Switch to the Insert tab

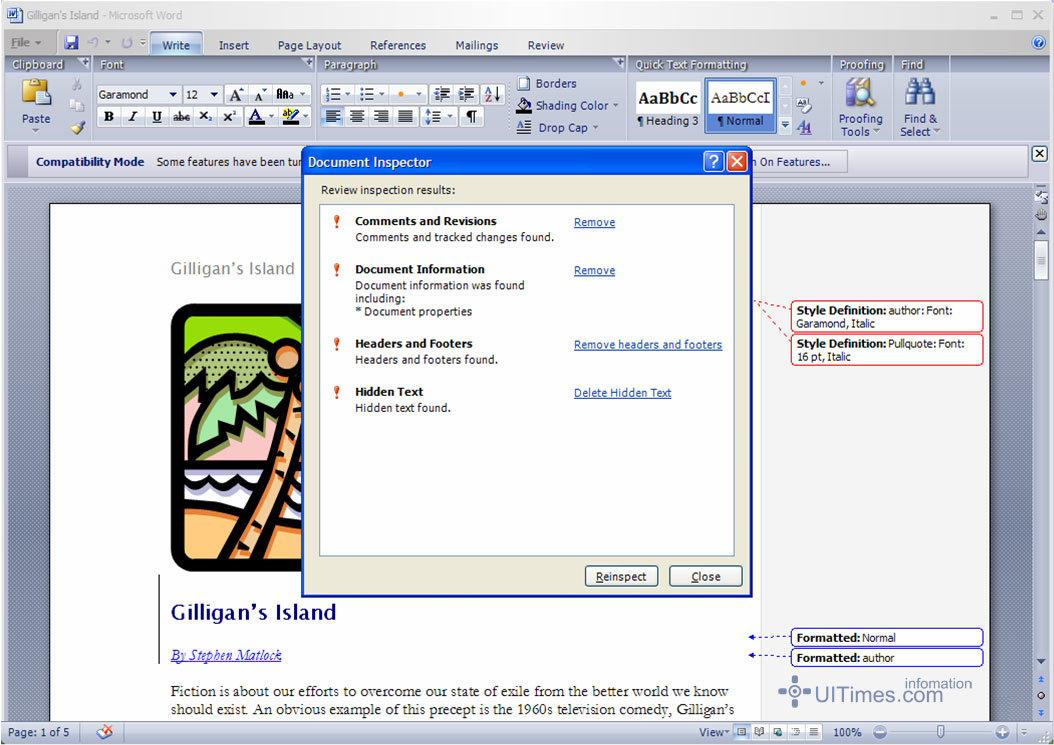(x=234, y=45)
